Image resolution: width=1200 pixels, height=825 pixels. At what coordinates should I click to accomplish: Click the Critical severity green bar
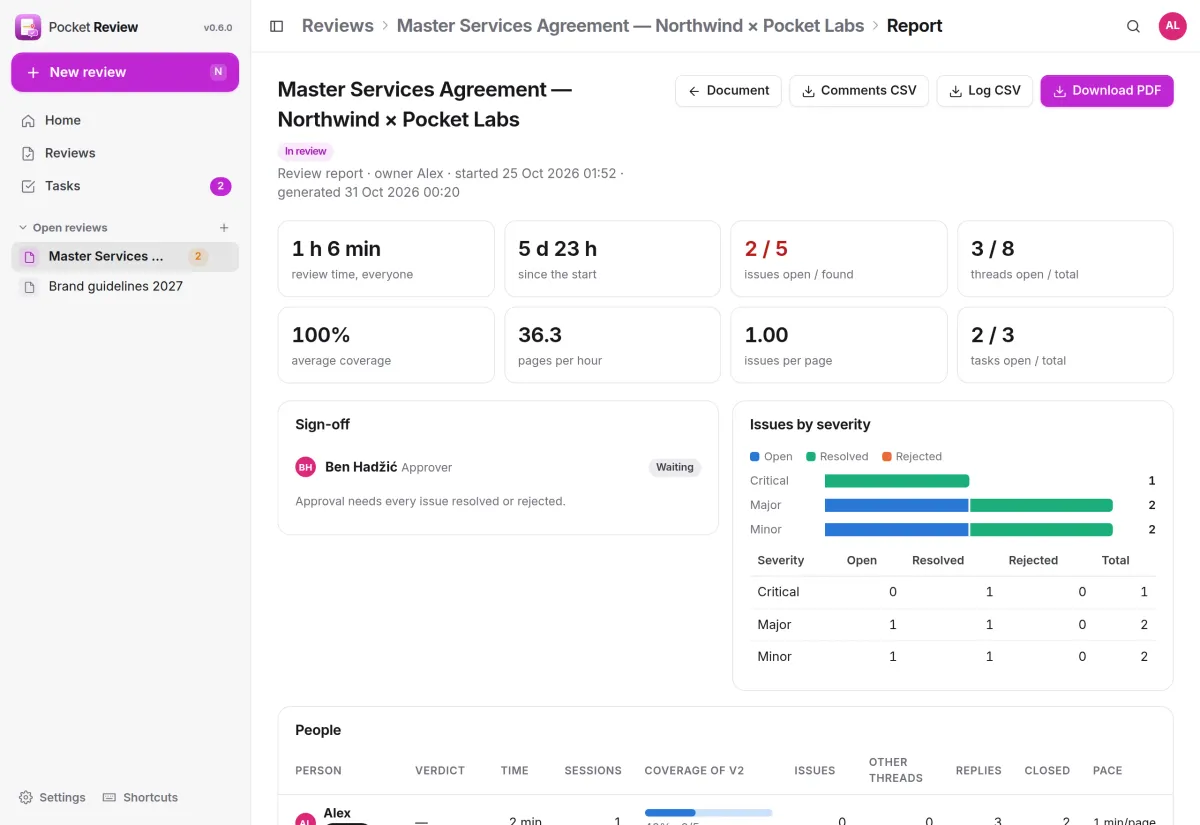click(897, 481)
